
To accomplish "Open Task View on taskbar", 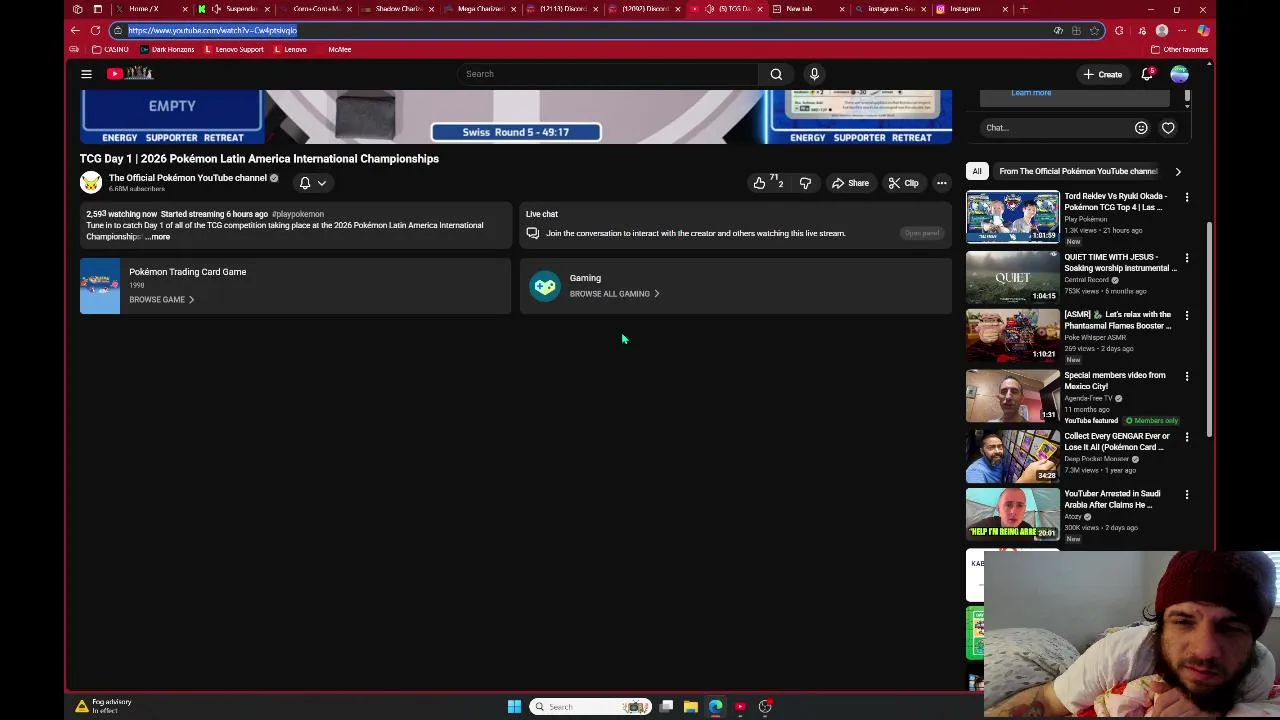I will coord(666,707).
